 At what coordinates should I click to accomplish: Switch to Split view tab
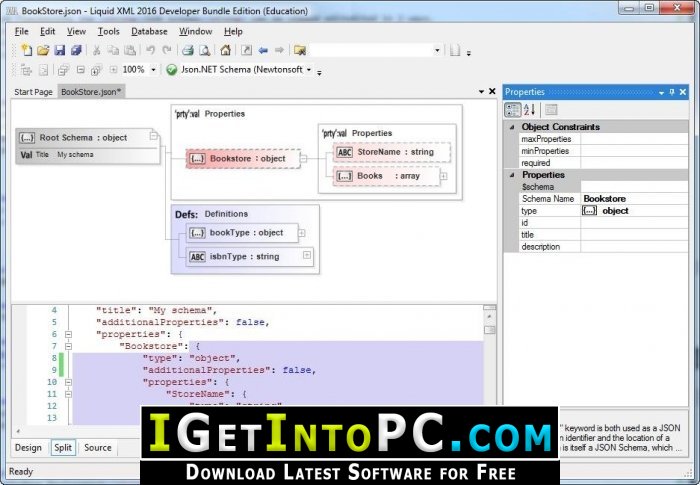tap(63, 447)
